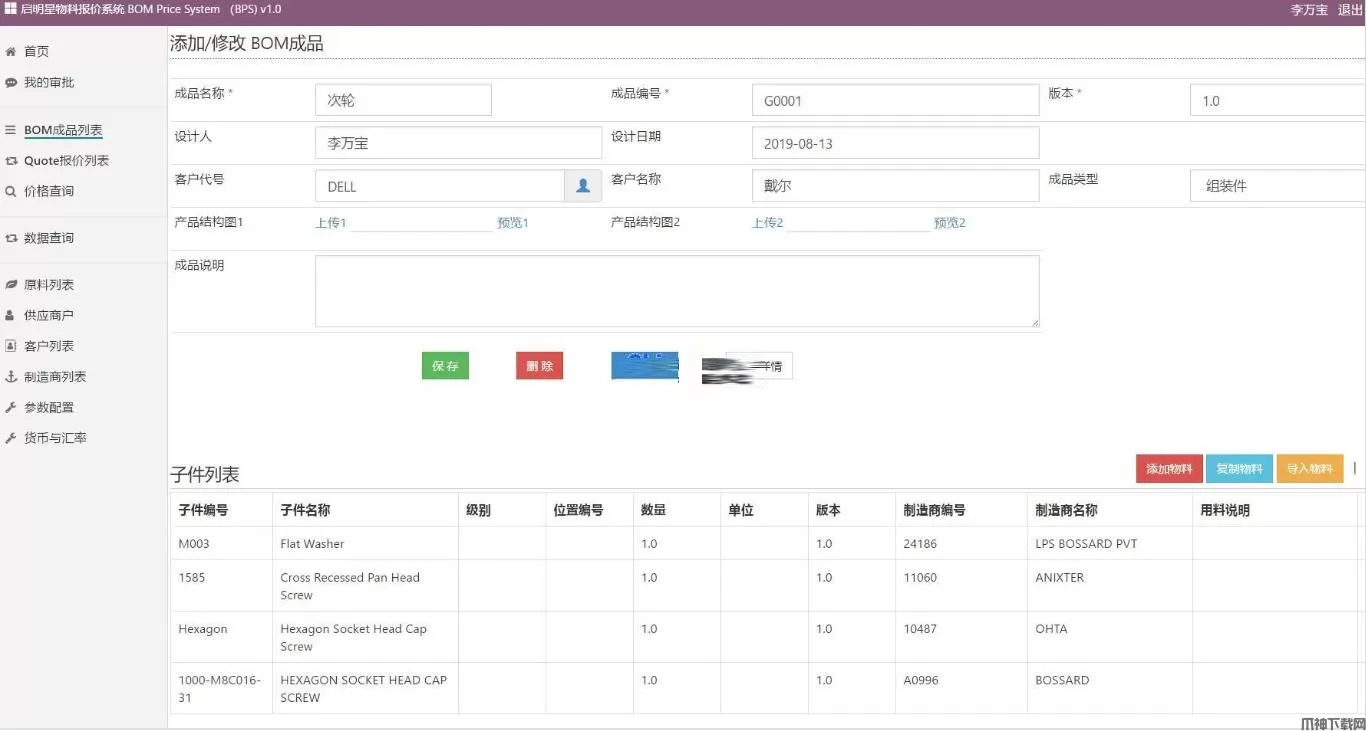Open the 数据查询 menu item
1366x731 pixels.
tap(49, 238)
